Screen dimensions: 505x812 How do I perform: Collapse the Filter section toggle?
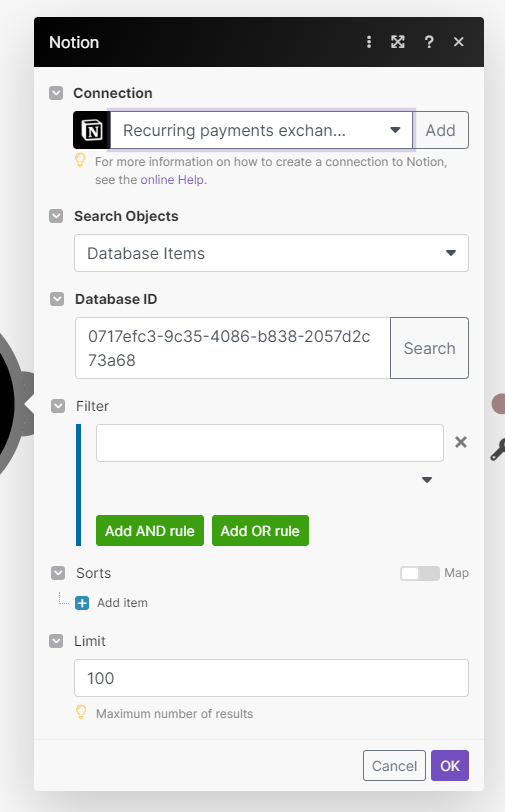[x=58, y=406]
